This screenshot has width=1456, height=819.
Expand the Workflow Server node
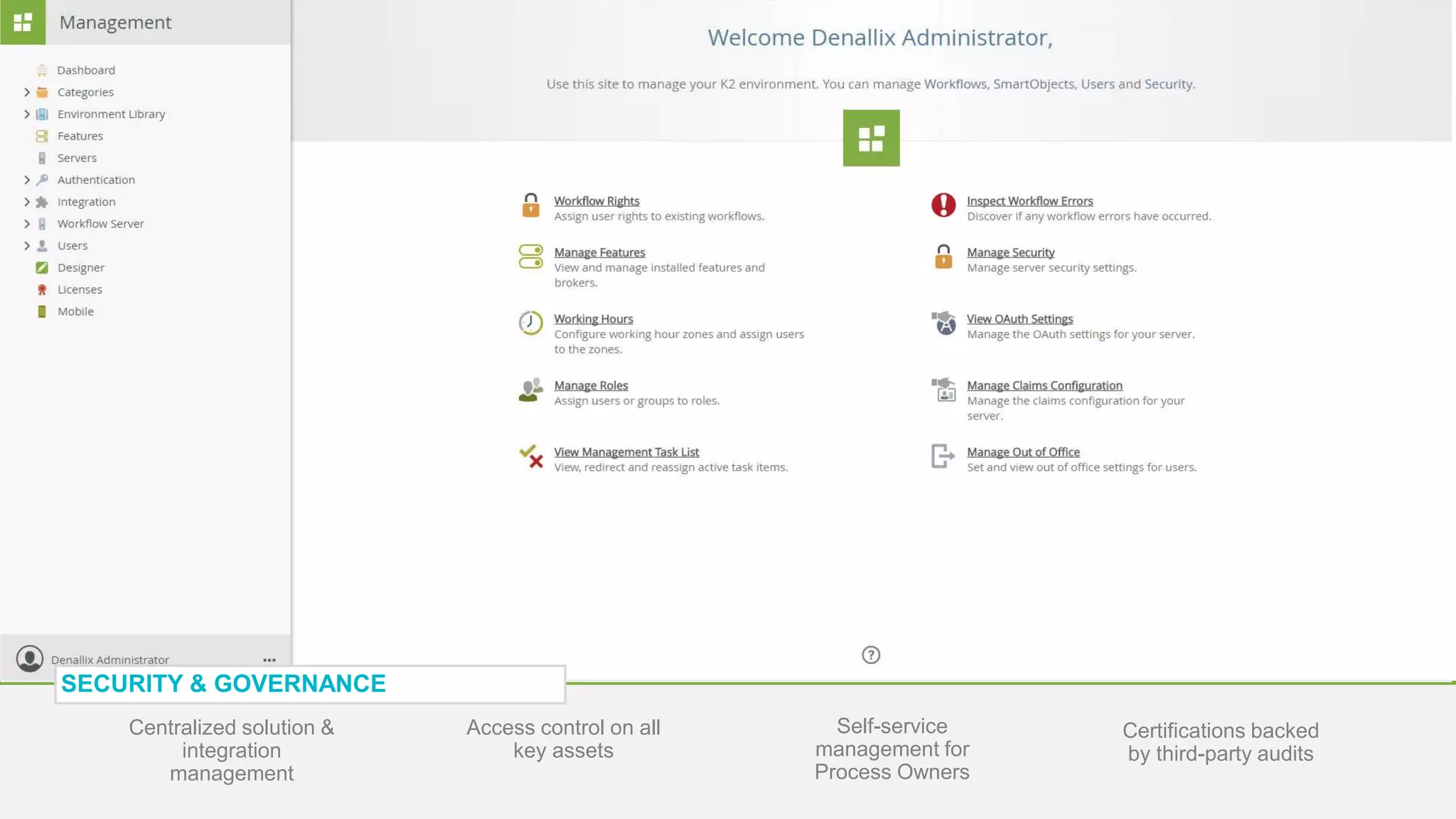pyautogui.click(x=26, y=224)
